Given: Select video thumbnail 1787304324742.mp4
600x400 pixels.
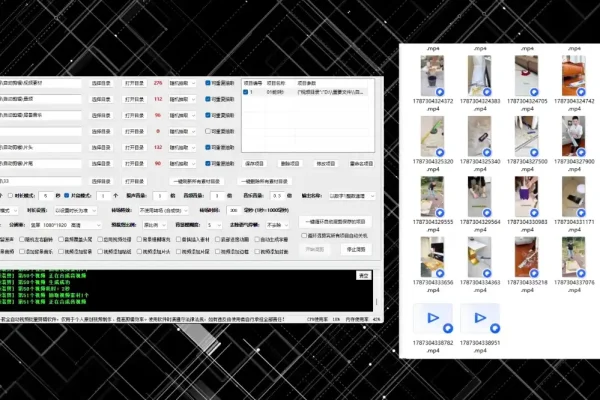Looking at the screenshot, I should 574,75.
